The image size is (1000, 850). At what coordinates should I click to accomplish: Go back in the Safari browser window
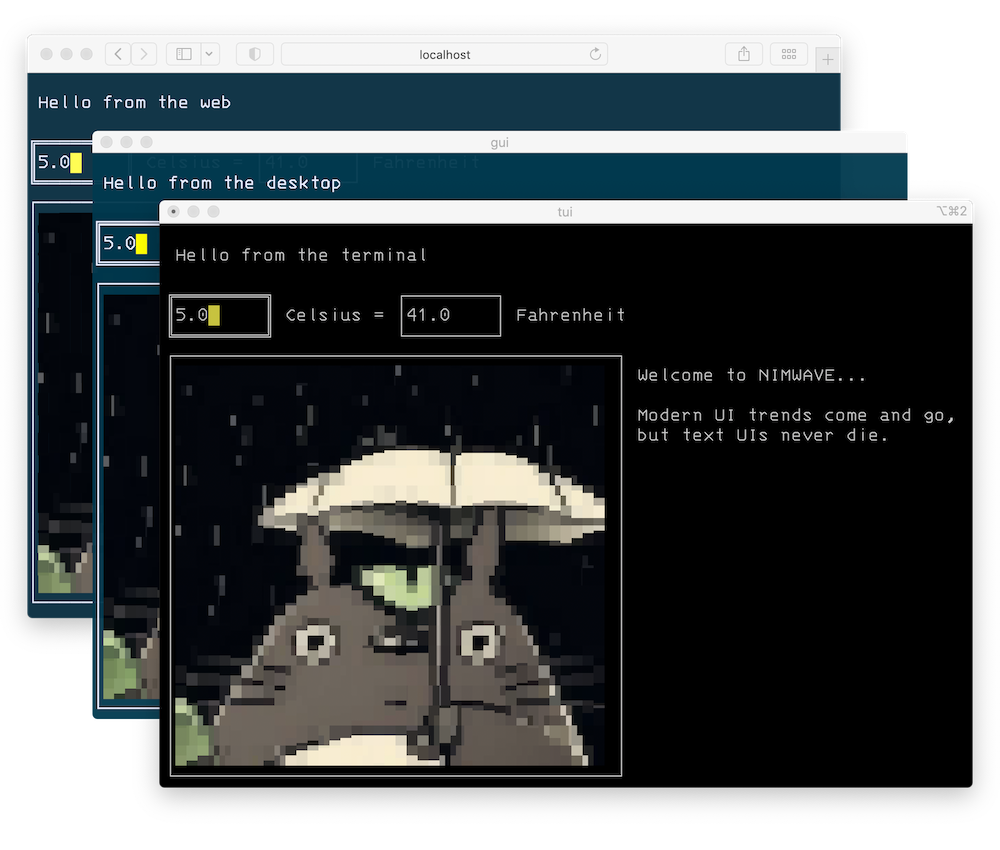[x=118, y=54]
